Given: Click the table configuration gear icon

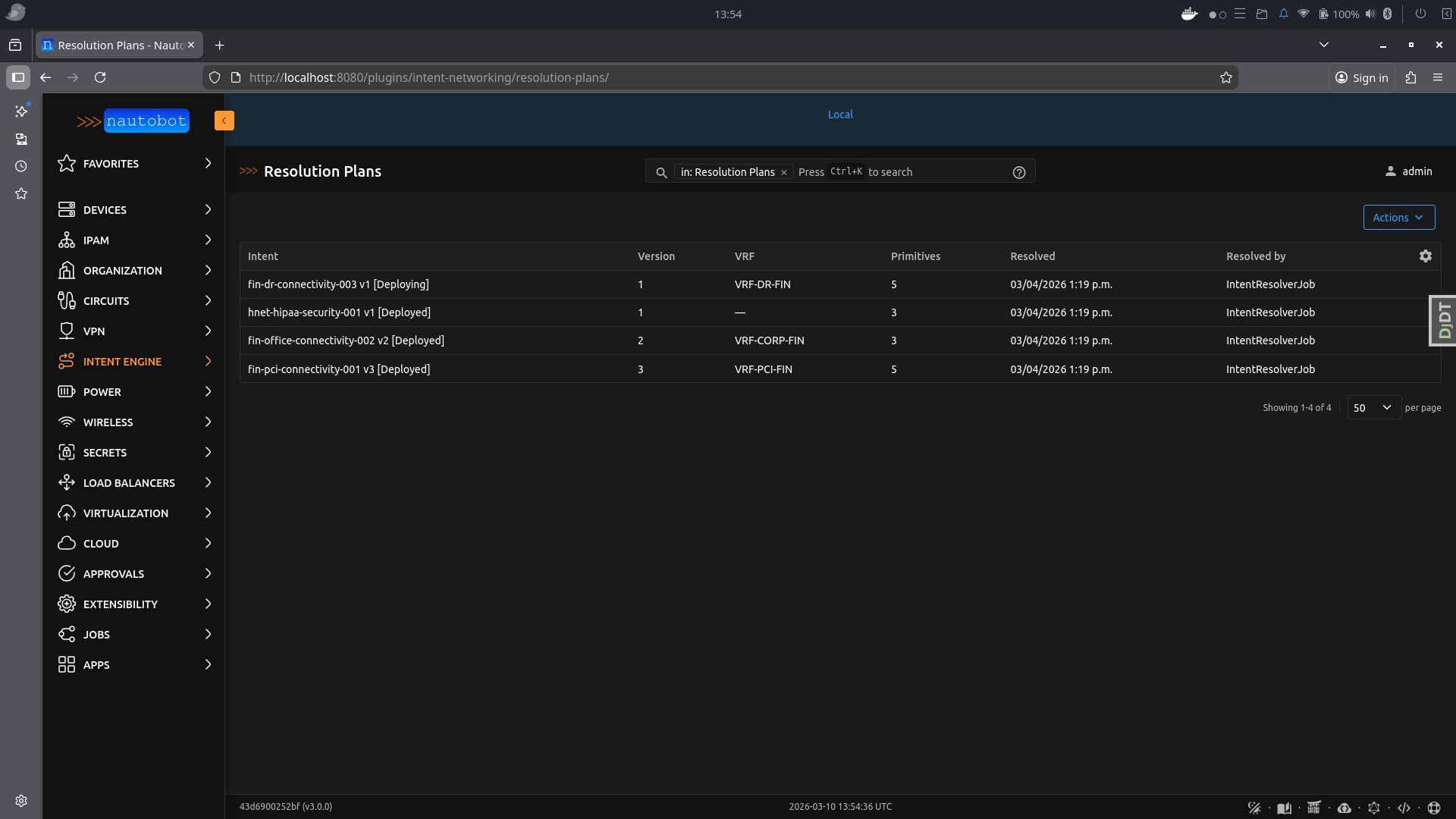Looking at the screenshot, I should [x=1425, y=256].
